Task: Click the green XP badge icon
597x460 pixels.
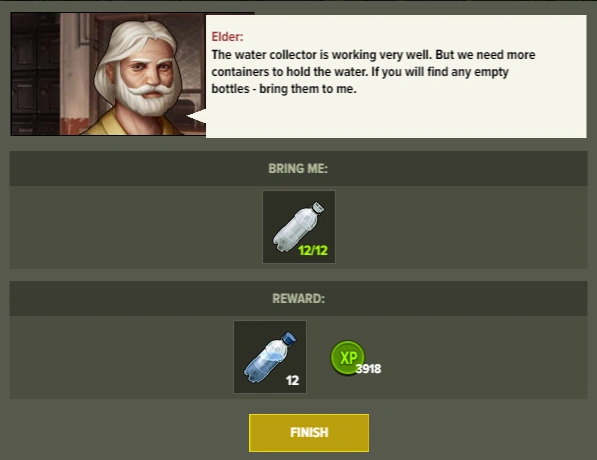Action: pyautogui.click(x=347, y=357)
